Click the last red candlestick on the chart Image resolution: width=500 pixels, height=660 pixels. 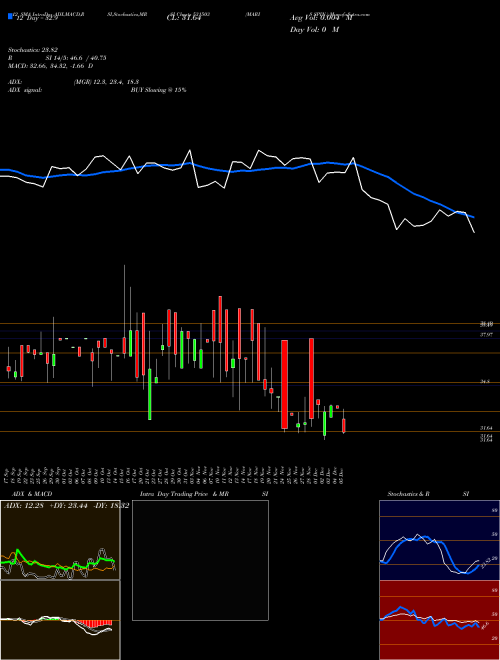click(x=344, y=425)
